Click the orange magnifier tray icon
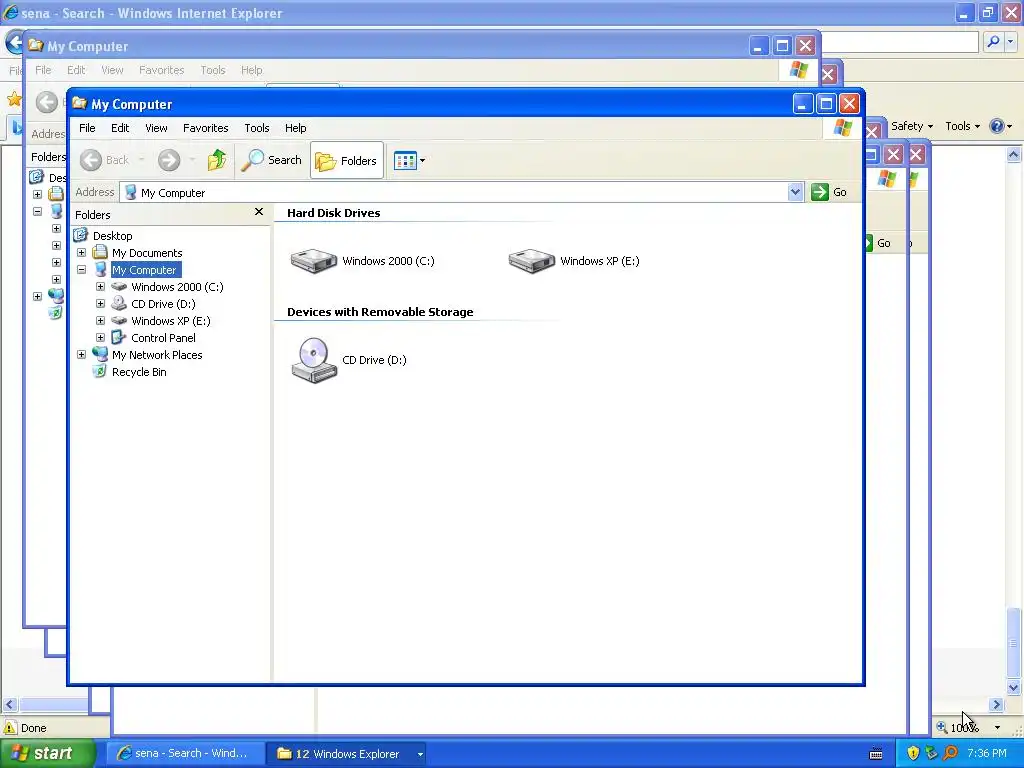 (950, 753)
